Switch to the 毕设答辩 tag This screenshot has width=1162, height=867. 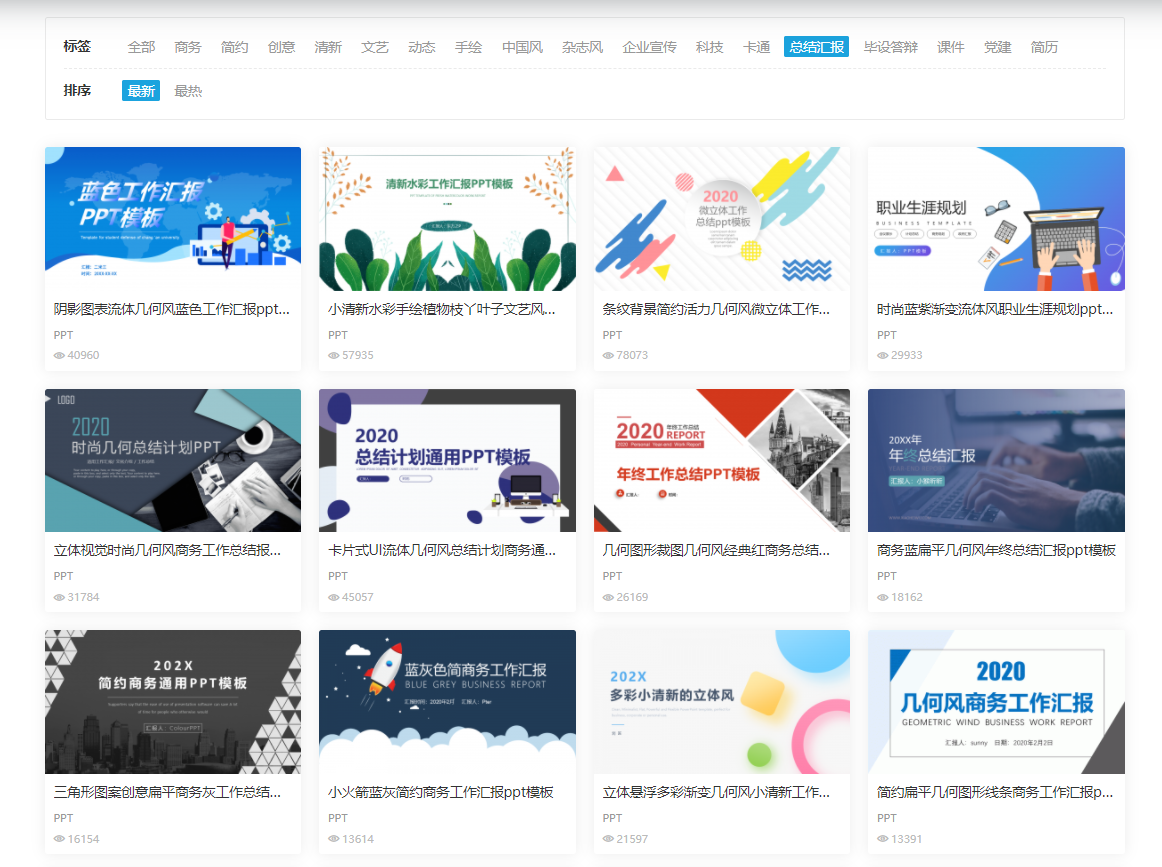890,47
